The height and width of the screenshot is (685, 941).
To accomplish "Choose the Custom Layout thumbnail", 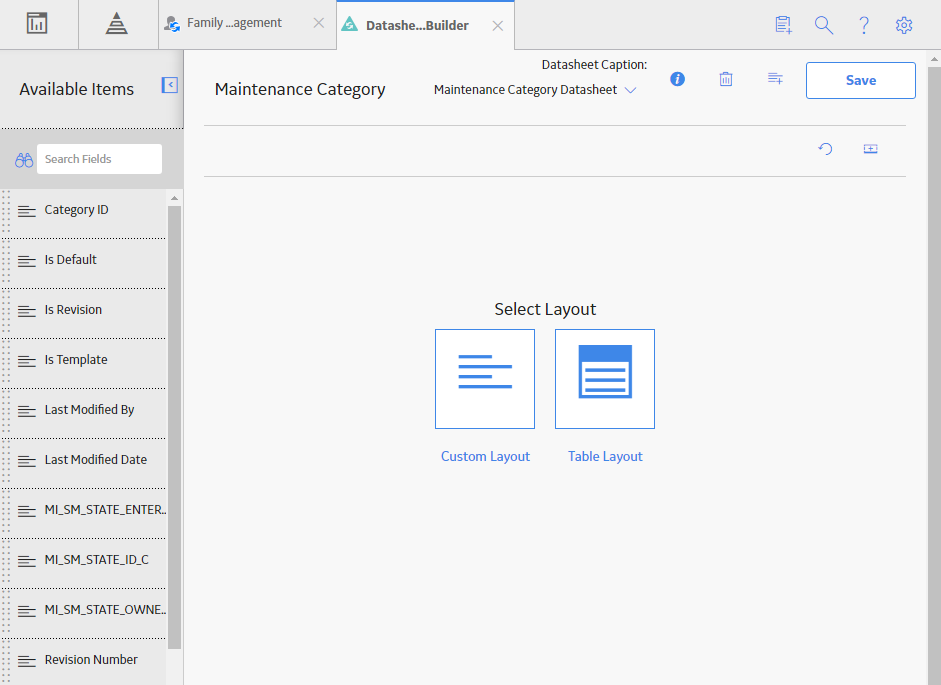I will pyautogui.click(x=485, y=379).
